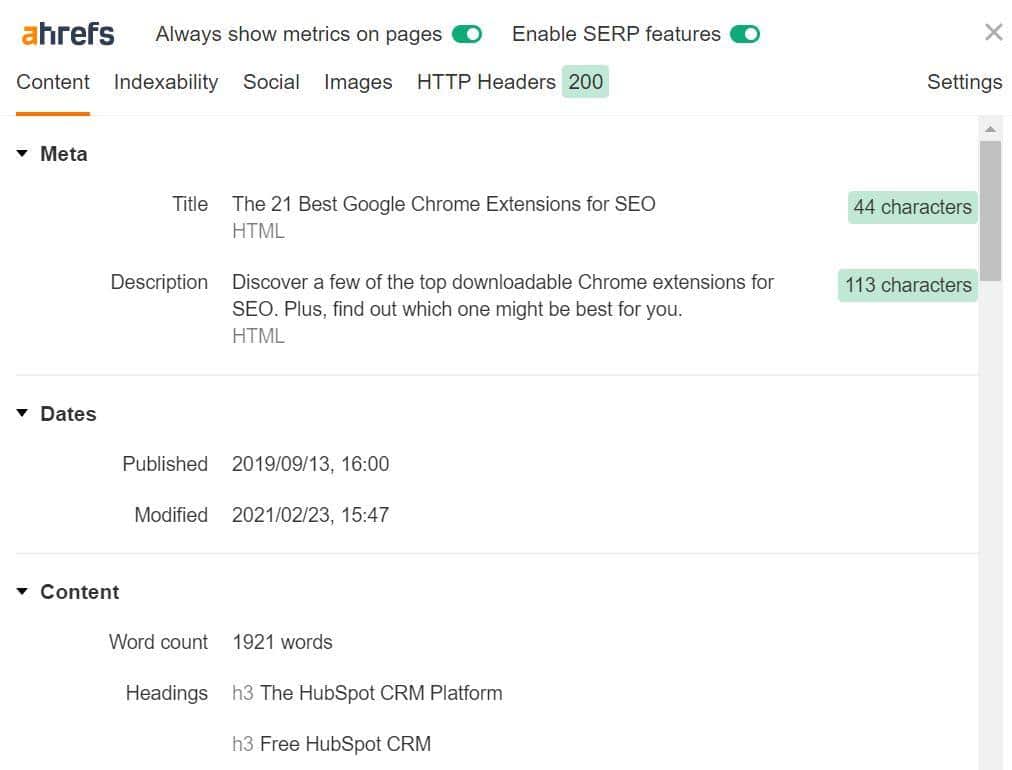Collapse the Meta section

[22, 154]
